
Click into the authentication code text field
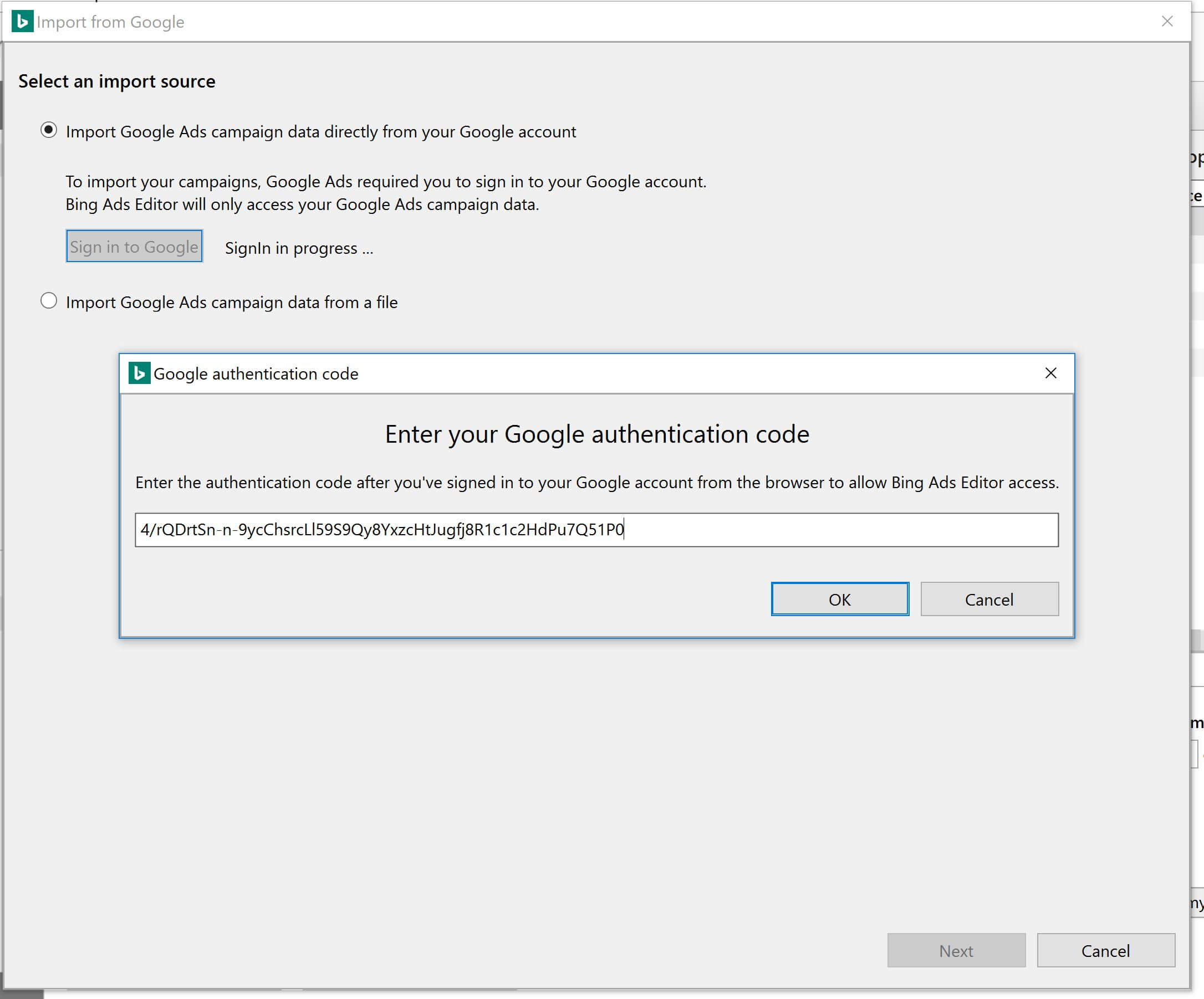[x=596, y=530]
